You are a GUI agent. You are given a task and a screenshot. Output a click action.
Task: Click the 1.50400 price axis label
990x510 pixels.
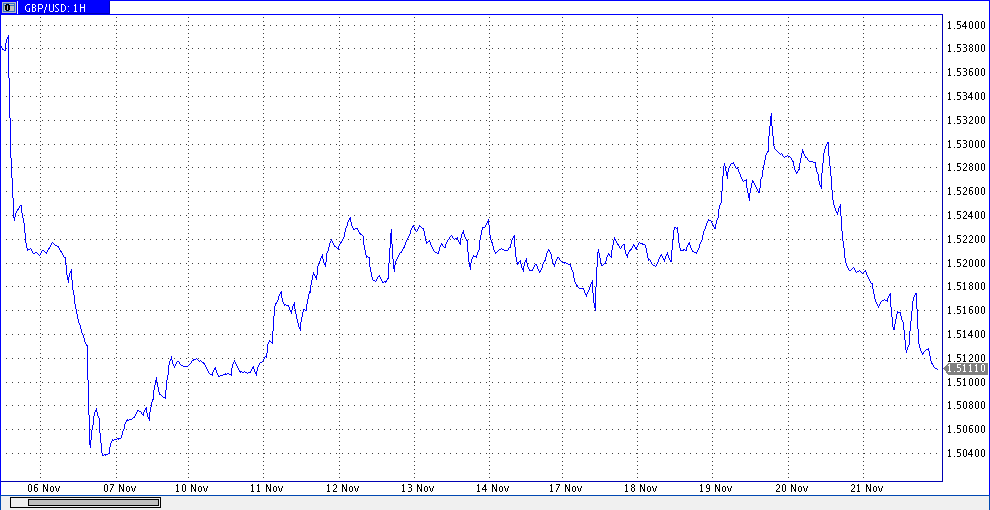coord(966,453)
